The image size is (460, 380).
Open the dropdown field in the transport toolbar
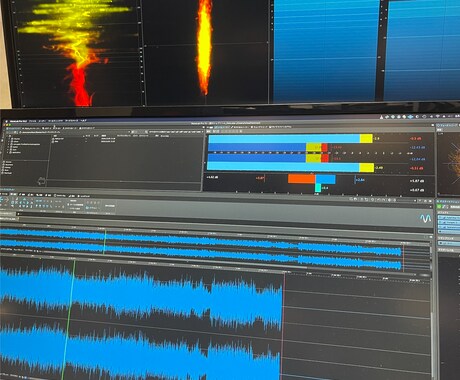(x=405, y=200)
